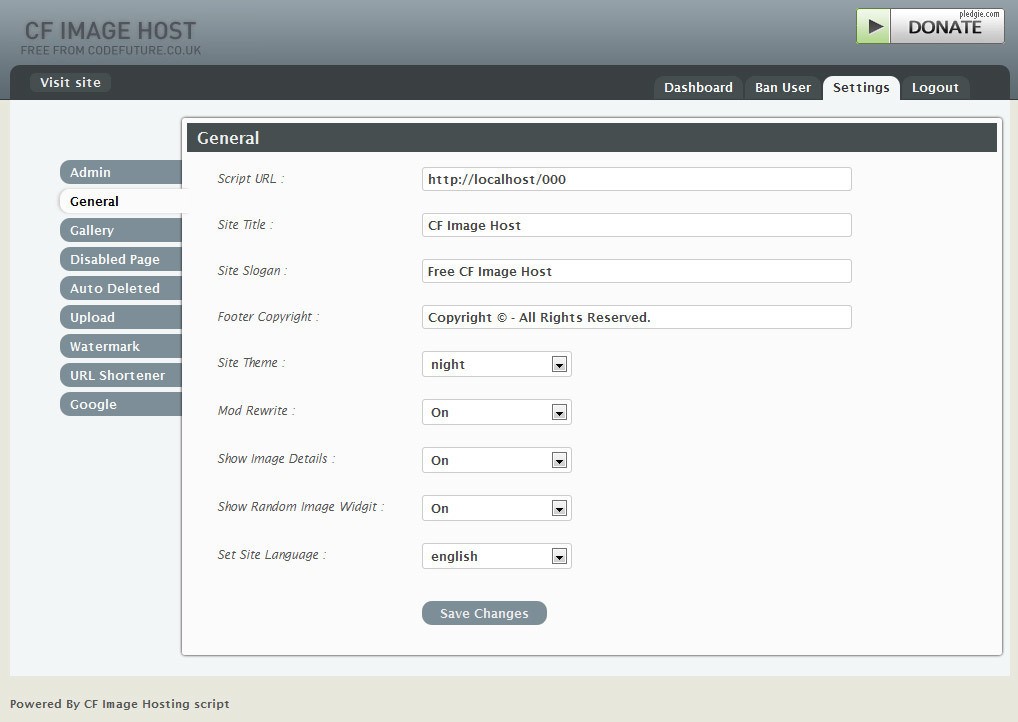The height and width of the screenshot is (722, 1018).
Task: Expand Show Random Image Widgit dropdown
Action: [x=496, y=509]
